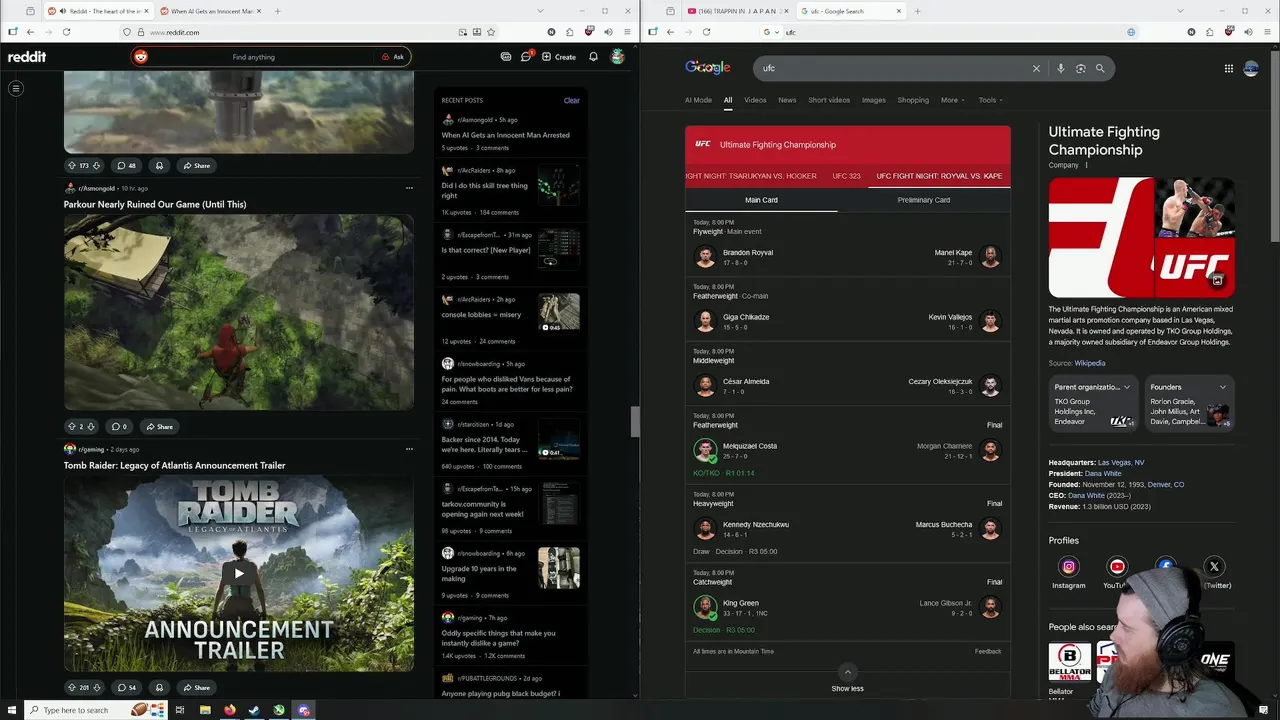Viewport: 1280px width, 720px height.
Task: Open options menu for Parkour post
Action: click(409, 188)
